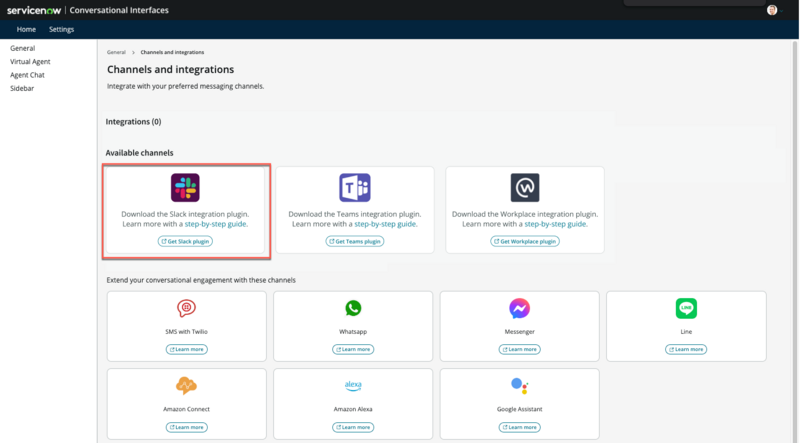Expand the dropdown arrow beside user avatar
Screen dimensions: 800x443
pos(781,11)
